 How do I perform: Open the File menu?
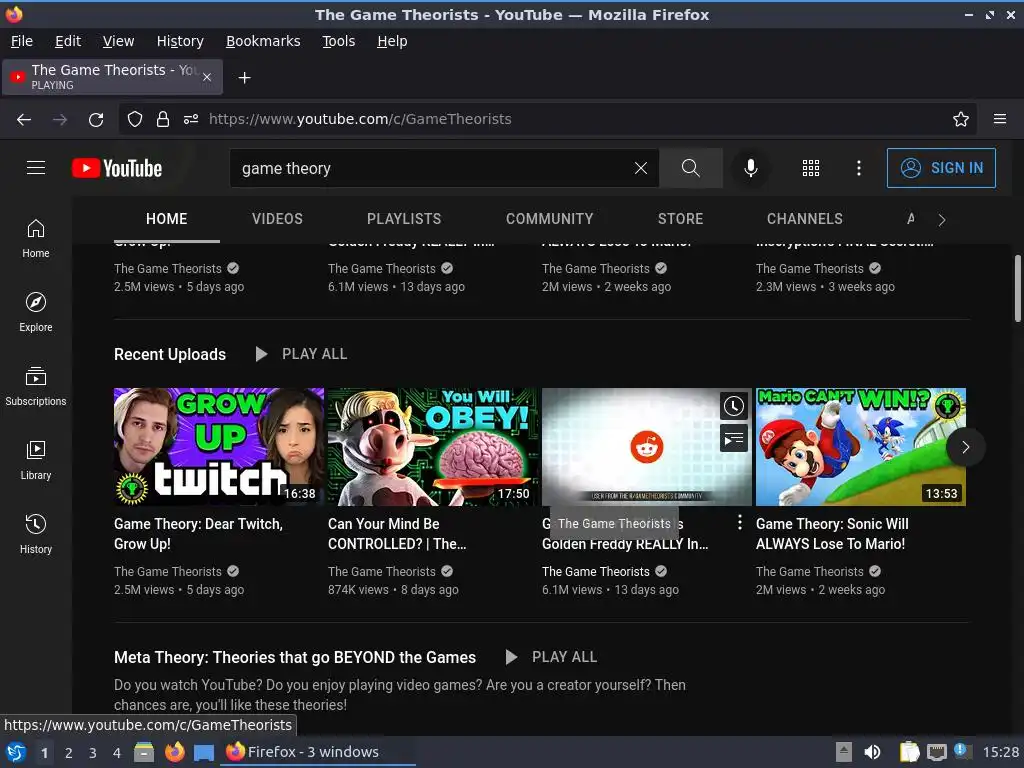coord(22,41)
